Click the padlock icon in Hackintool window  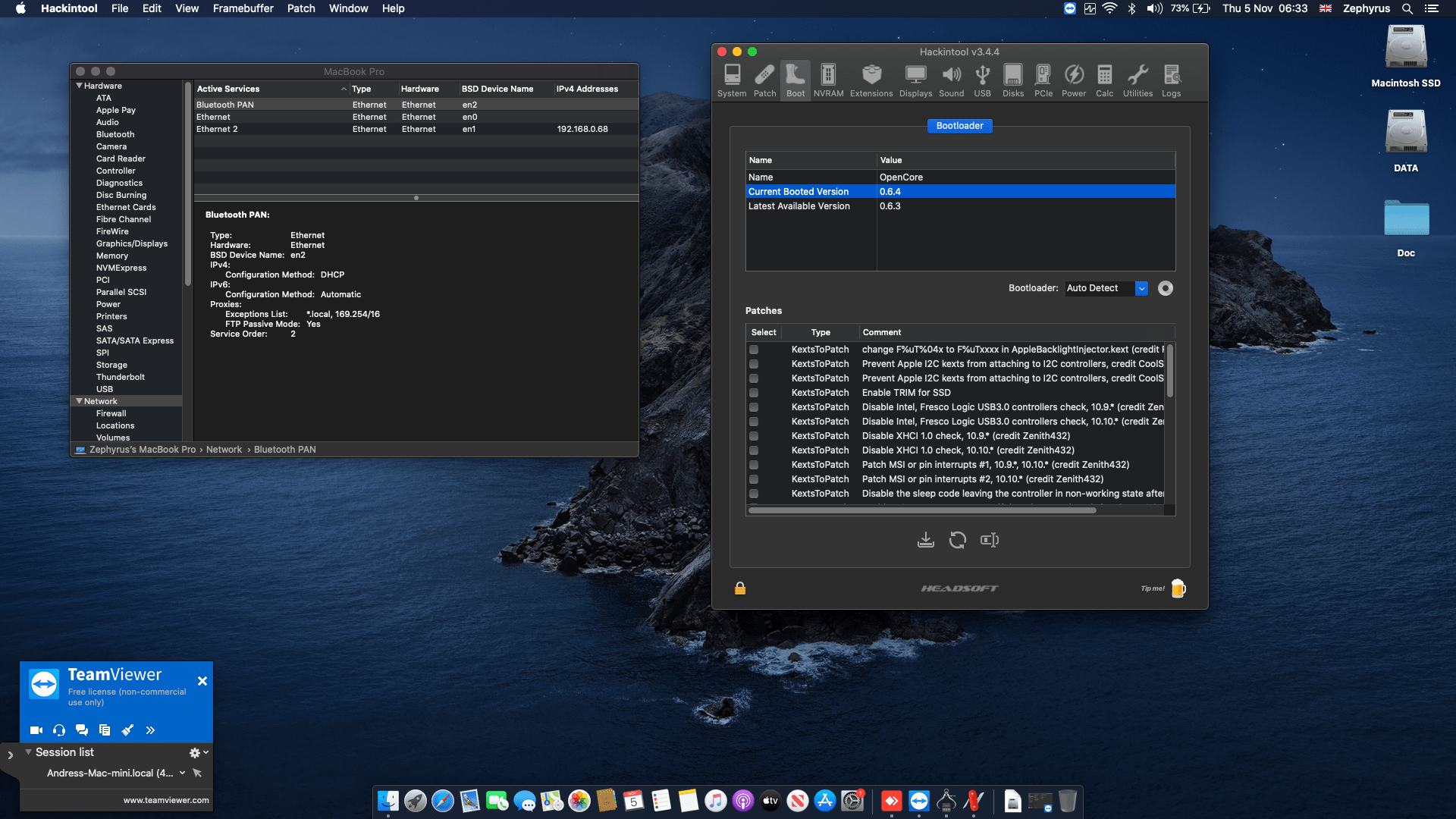(x=740, y=588)
